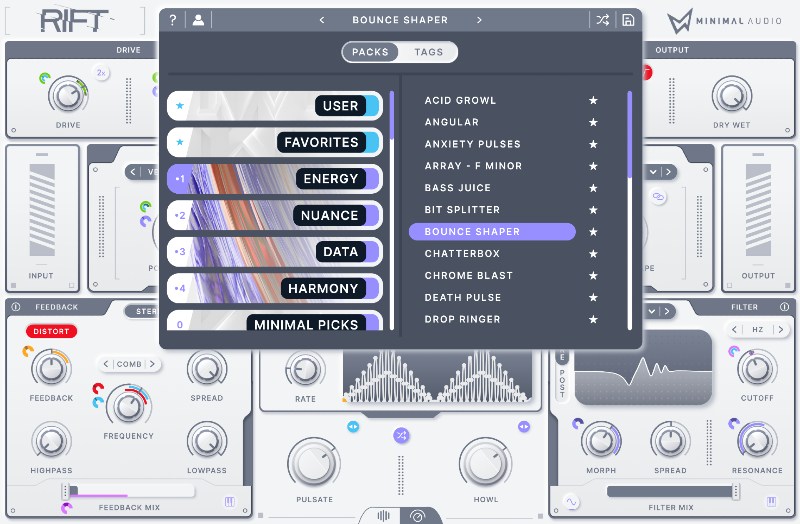The image size is (800, 524).
Task: Load the ARRAY - F MINOR preset
Action: pos(473,166)
